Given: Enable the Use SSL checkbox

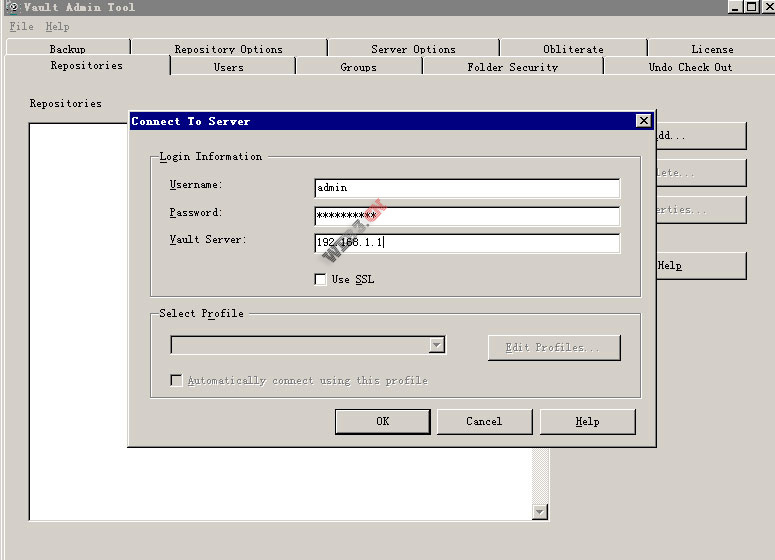Looking at the screenshot, I should (x=320, y=279).
